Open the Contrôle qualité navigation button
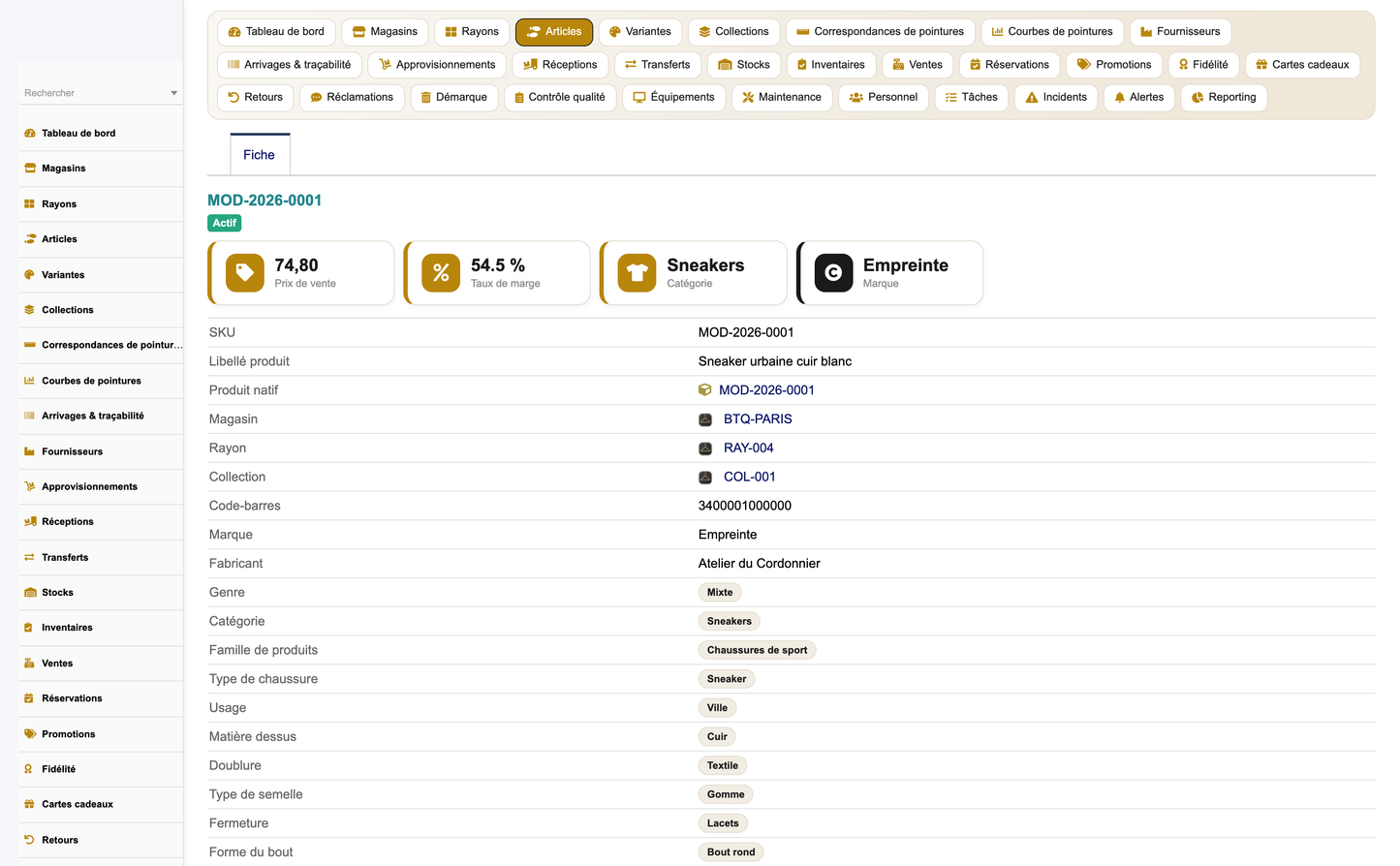The image size is (1400, 866). [560, 97]
